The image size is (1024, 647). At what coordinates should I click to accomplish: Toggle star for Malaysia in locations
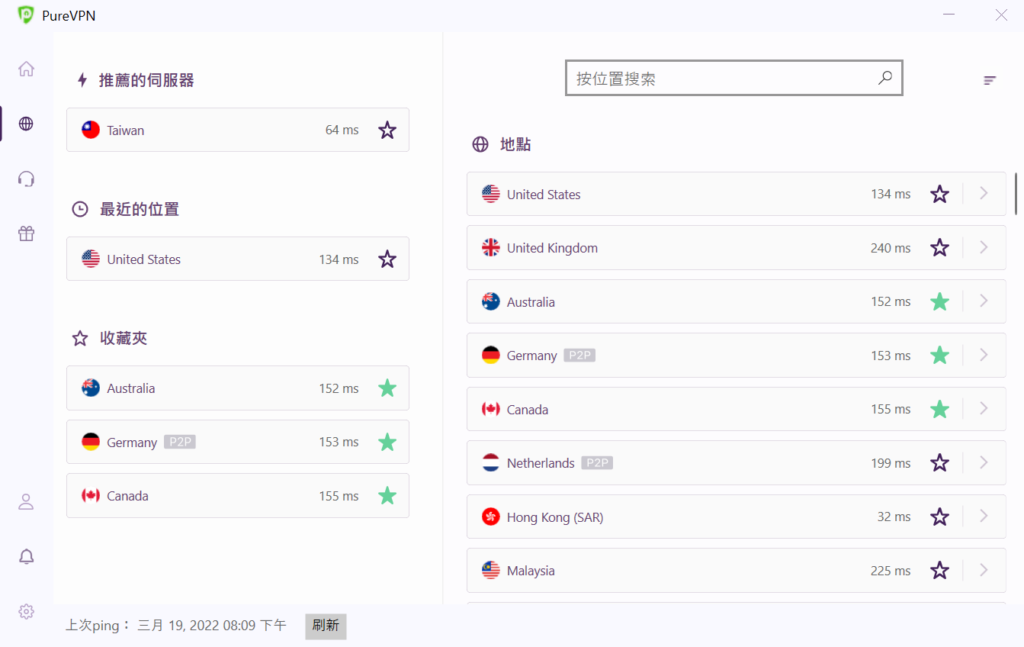[x=939, y=570]
